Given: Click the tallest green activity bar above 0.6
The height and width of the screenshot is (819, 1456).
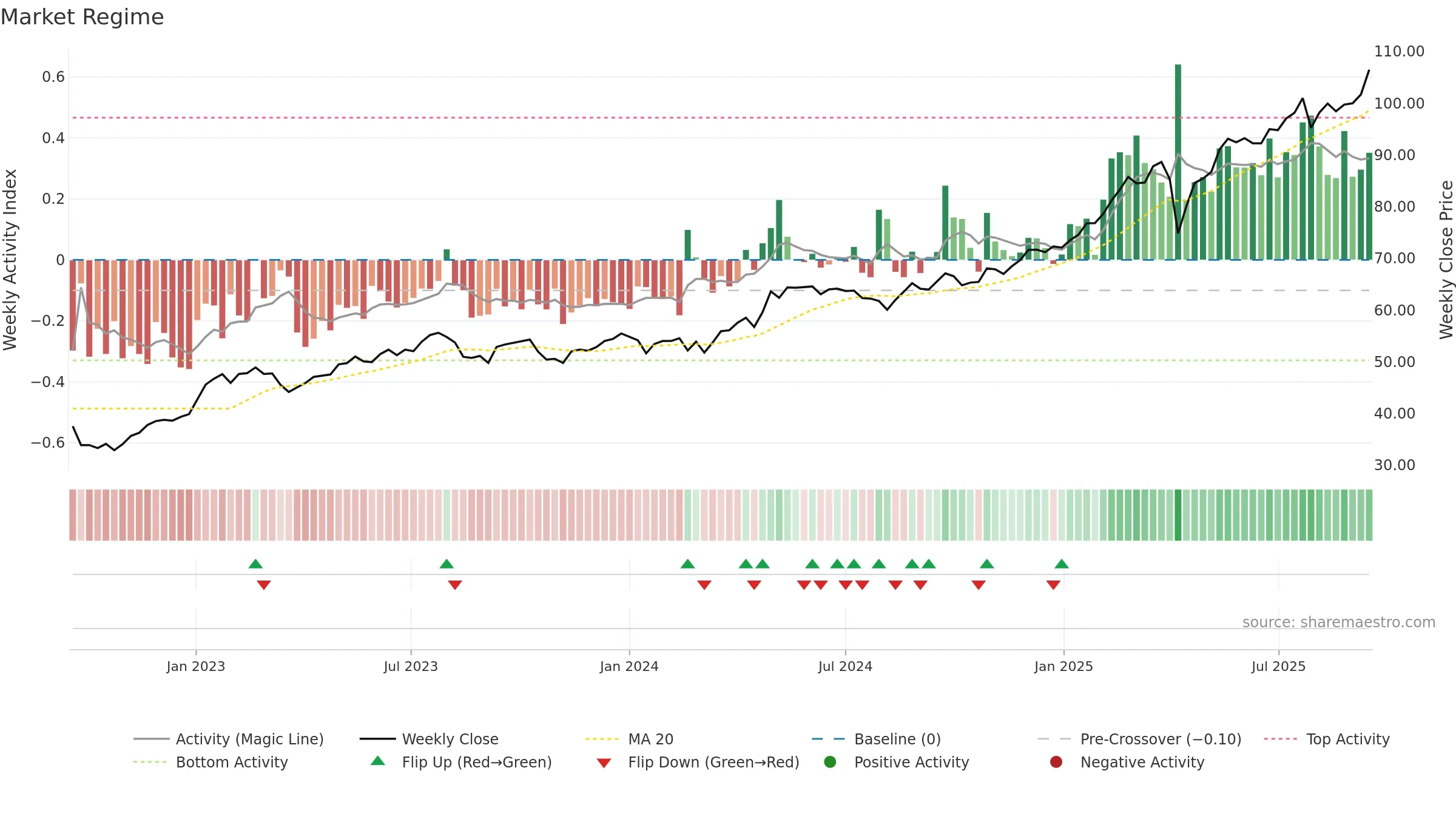Looking at the screenshot, I should click(1178, 162).
